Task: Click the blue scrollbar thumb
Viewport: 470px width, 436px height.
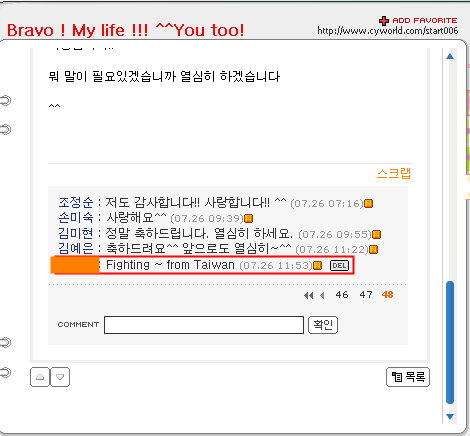Action: tap(450, 342)
